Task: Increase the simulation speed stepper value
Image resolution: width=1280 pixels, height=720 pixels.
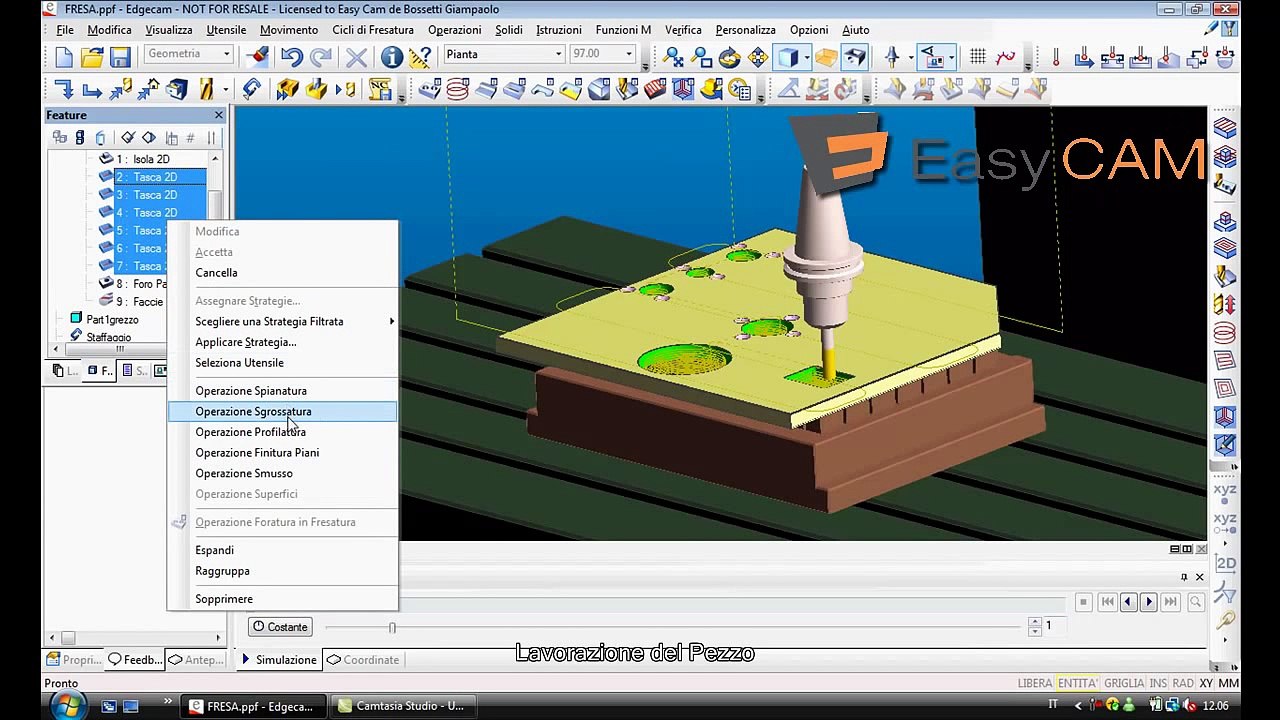Action: 1035,621
